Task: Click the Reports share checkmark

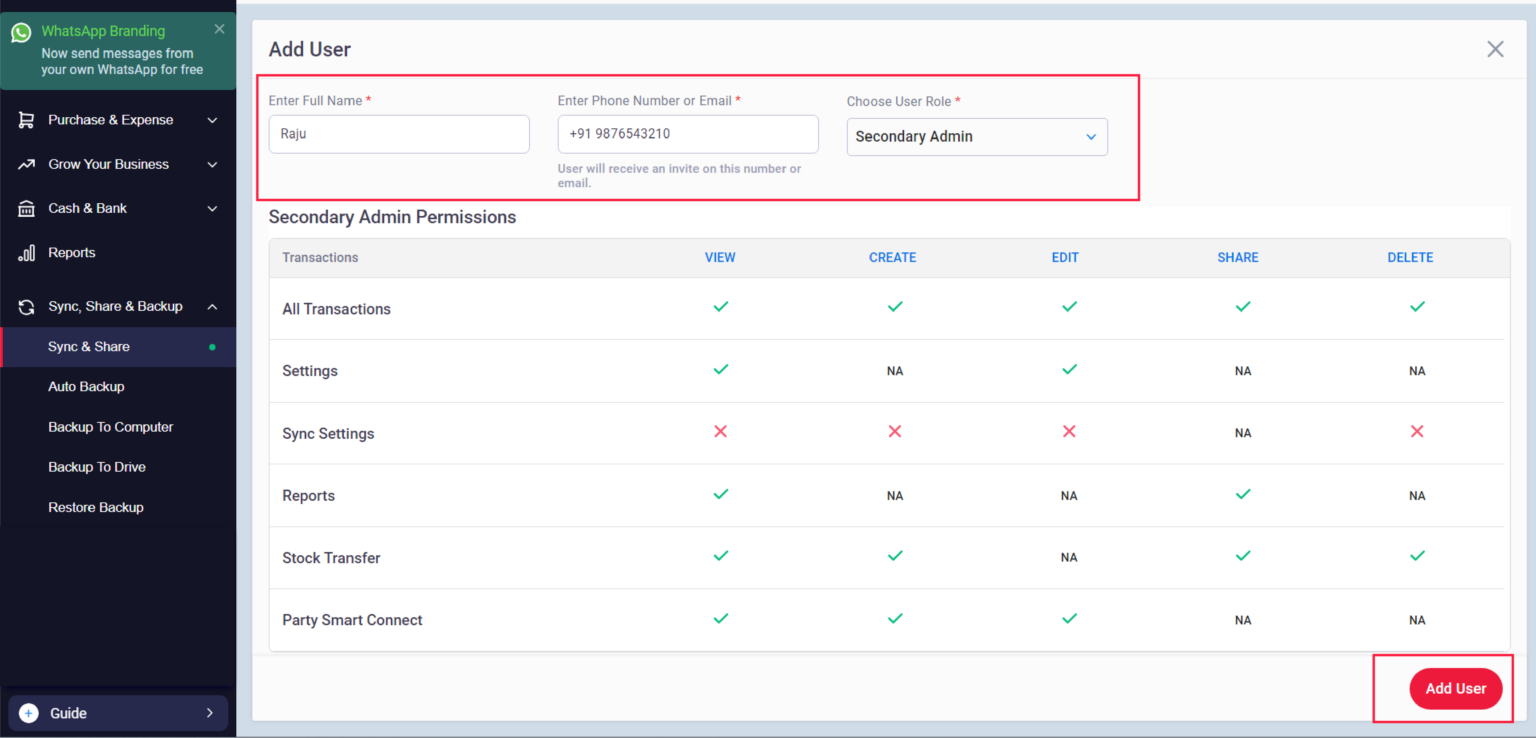Action: tap(1243, 494)
